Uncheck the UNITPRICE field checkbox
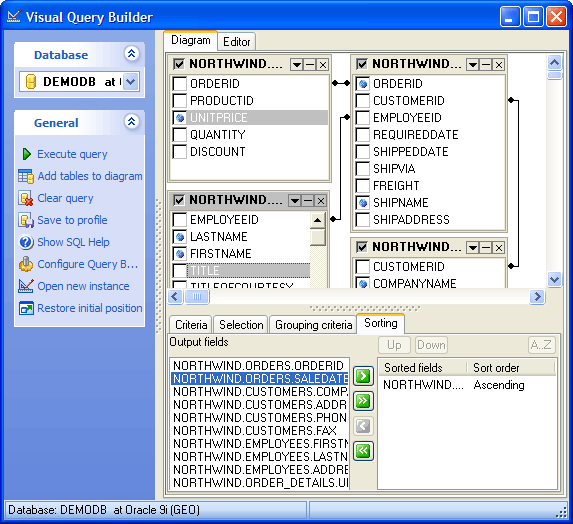The height and width of the screenshot is (524, 573). (179, 118)
